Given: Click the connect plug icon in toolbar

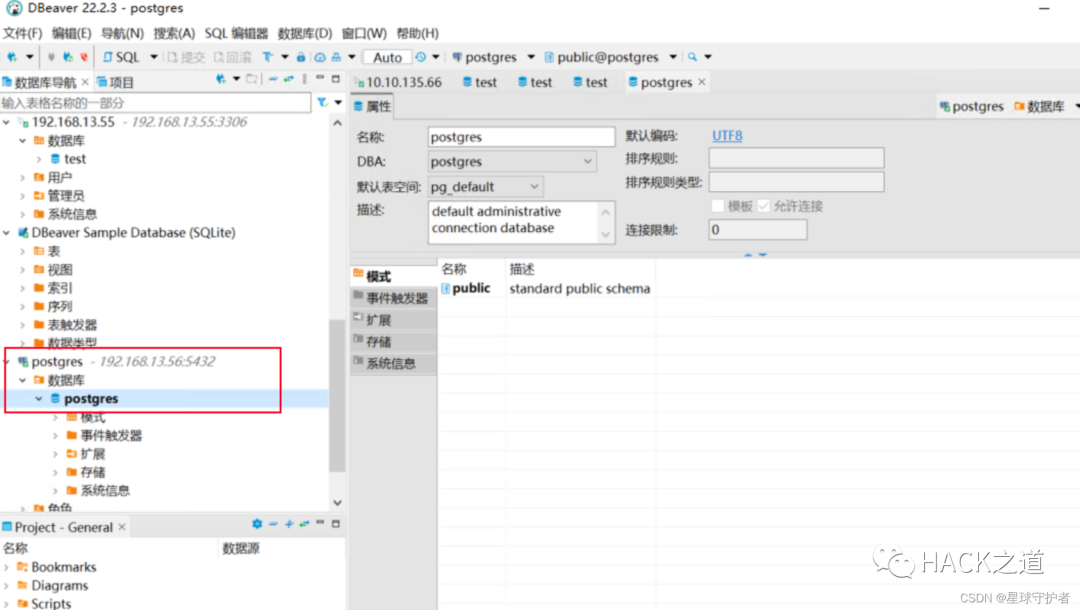Looking at the screenshot, I should (51, 57).
